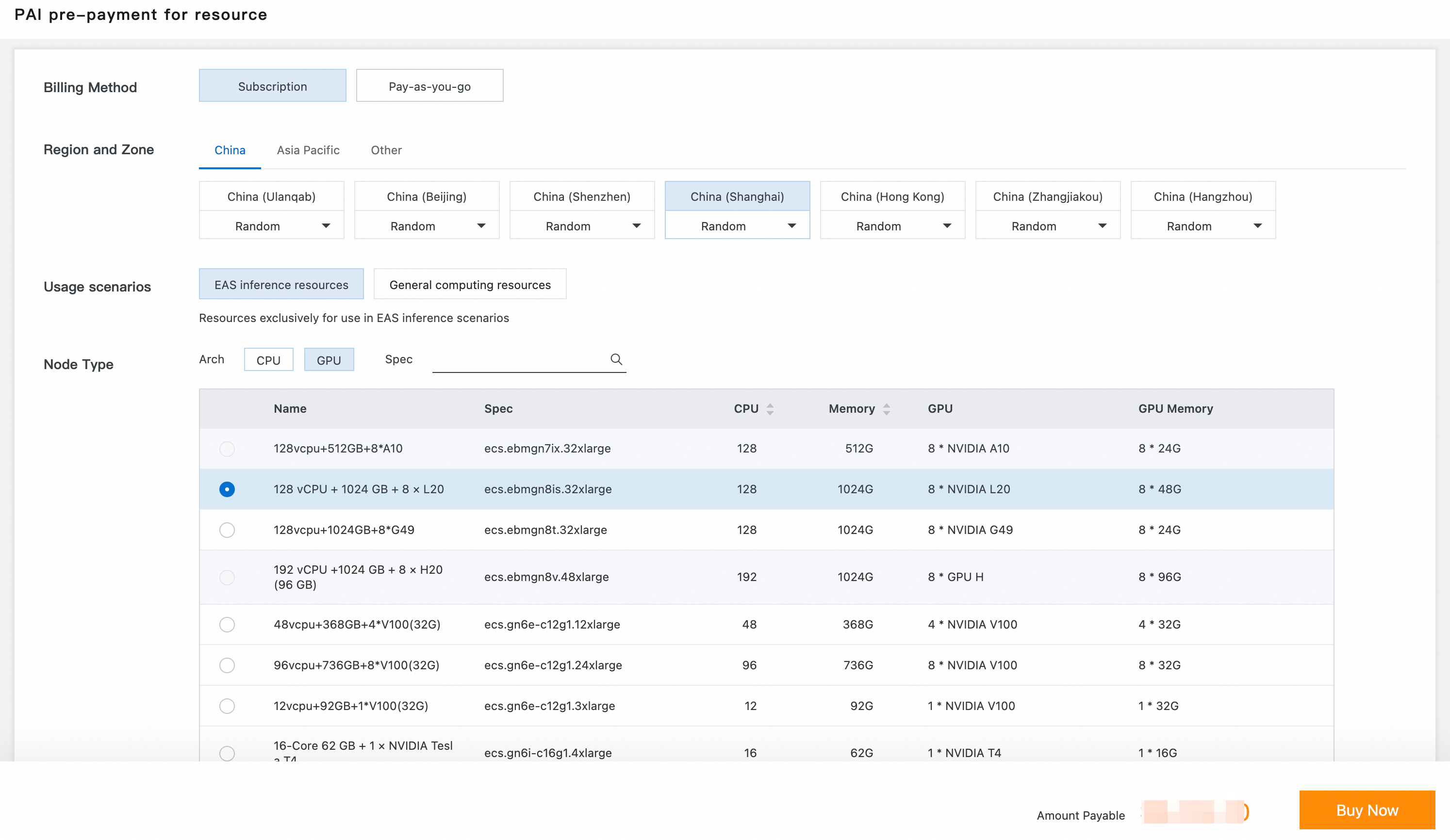Choose the 12vcpu+92GB+1*V100(32G) radio option
This screenshot has width=1450, height=840.
pyautogui.click(x=227, y=706)
